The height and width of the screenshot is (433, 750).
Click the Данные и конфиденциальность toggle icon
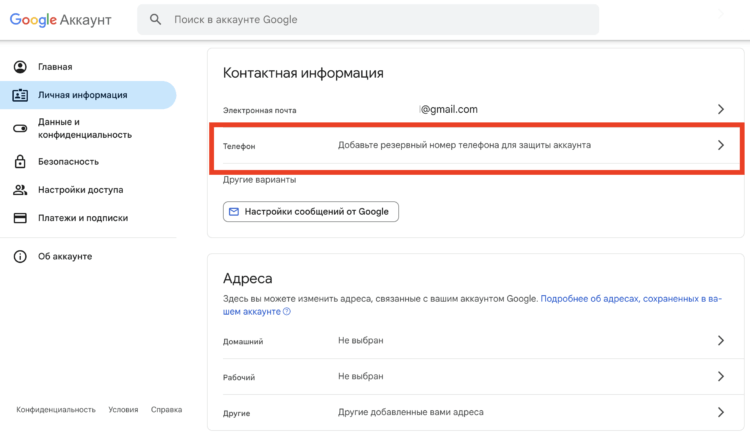pyautogui.click(x=20, y=128)
